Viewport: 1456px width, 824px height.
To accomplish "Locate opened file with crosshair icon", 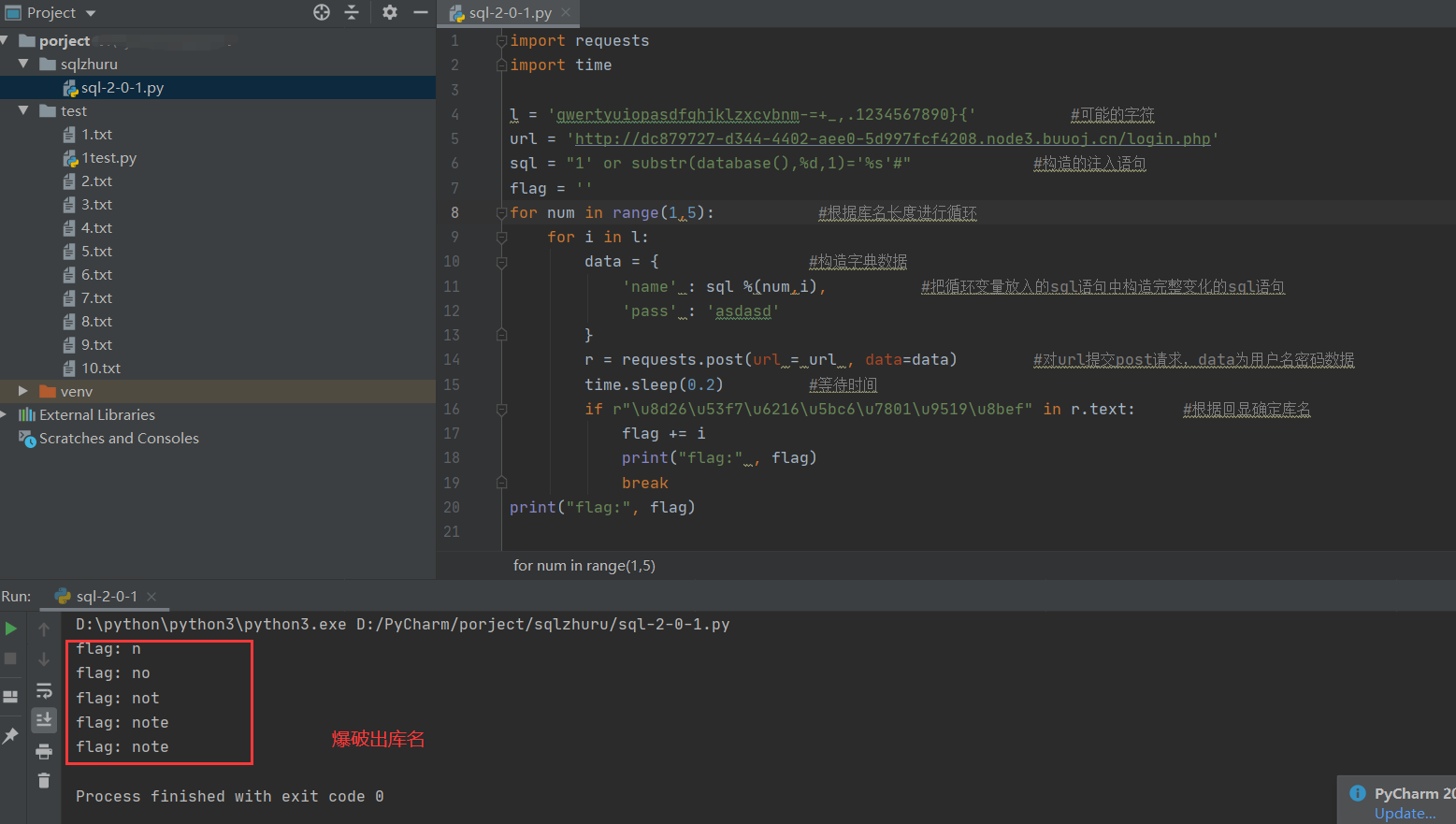I will [x=322, y=12].
